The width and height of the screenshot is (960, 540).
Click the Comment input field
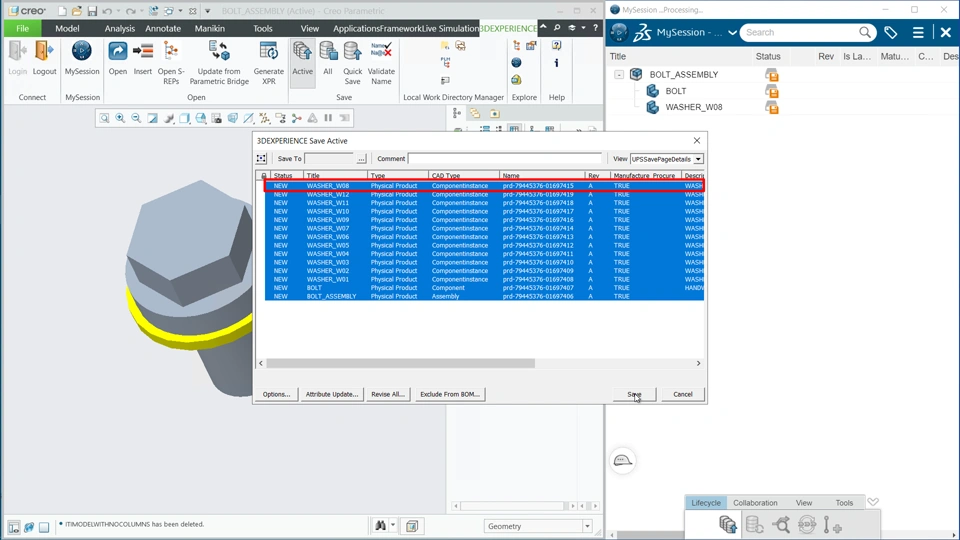point(505,159)
